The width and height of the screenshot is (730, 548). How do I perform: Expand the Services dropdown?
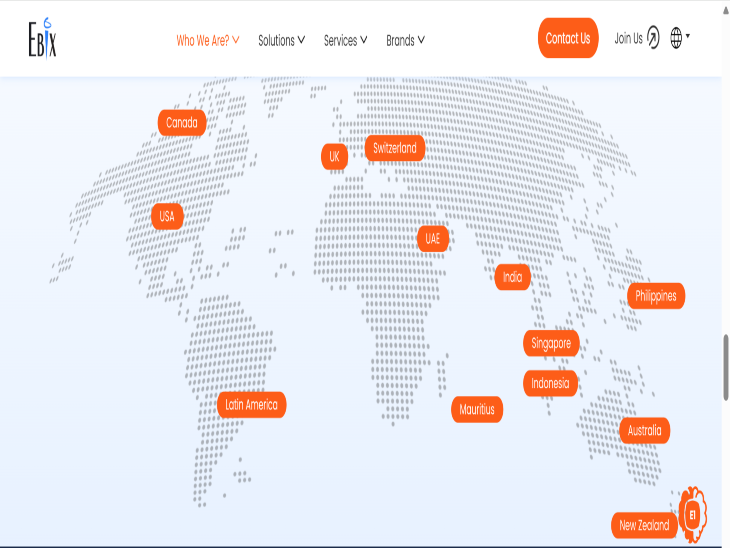(345, 41)
